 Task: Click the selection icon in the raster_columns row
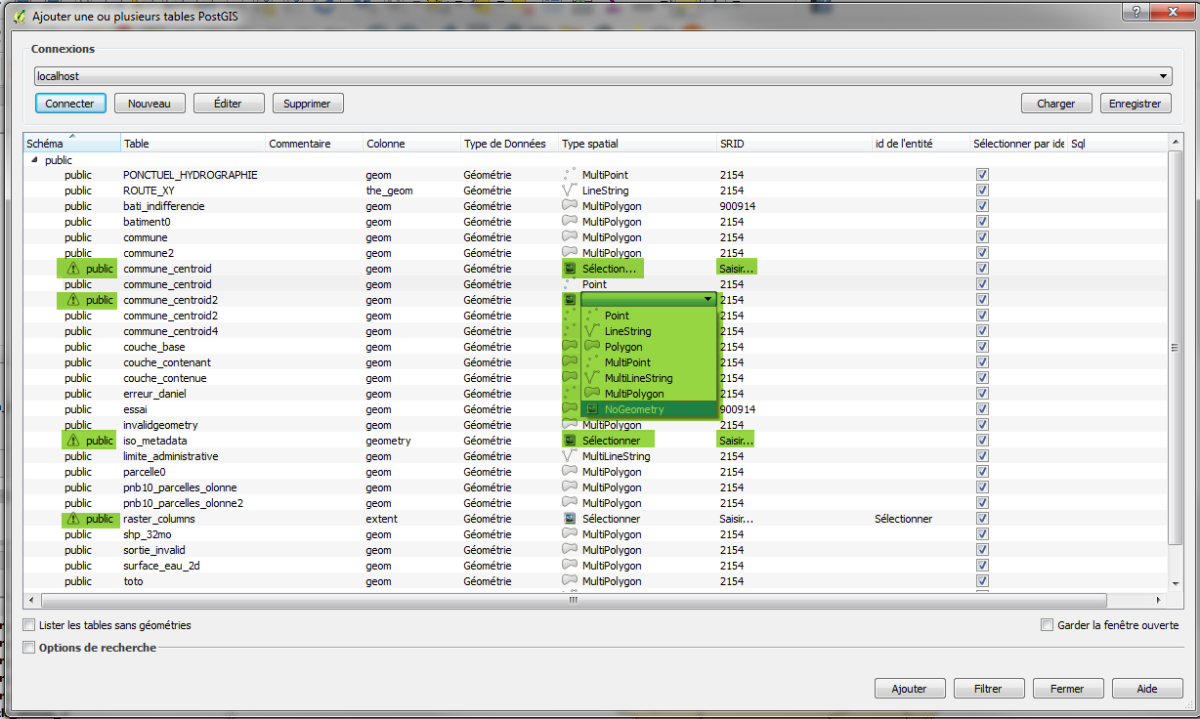[570, 519]
